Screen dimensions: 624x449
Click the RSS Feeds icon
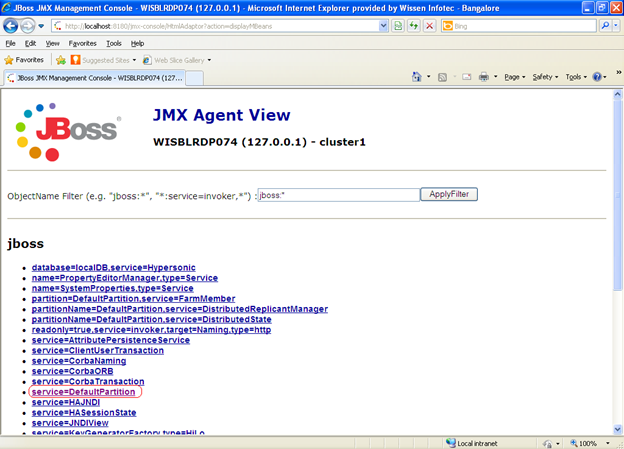(x=442, y=77)
